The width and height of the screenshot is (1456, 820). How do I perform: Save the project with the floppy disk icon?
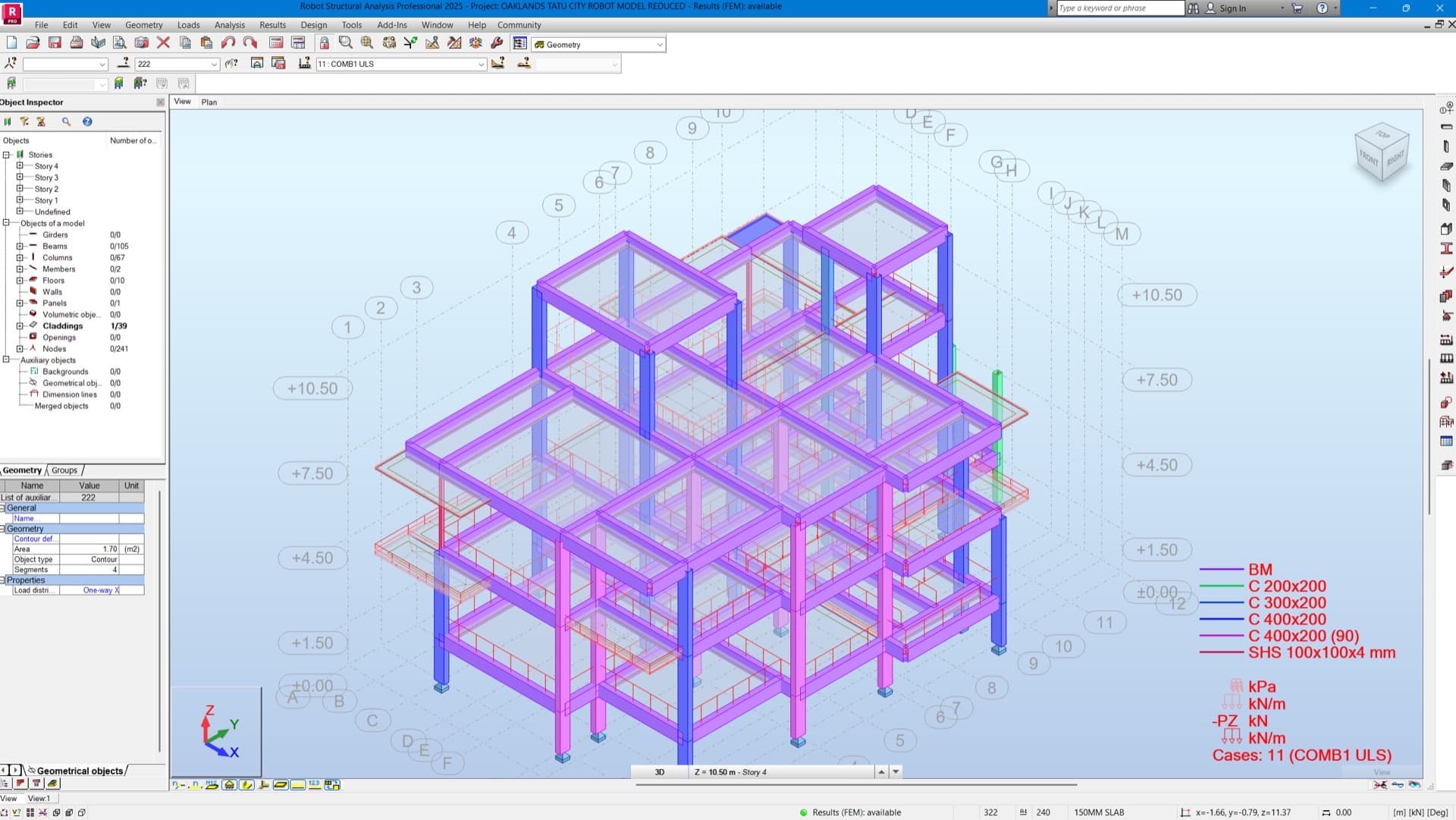55,43
